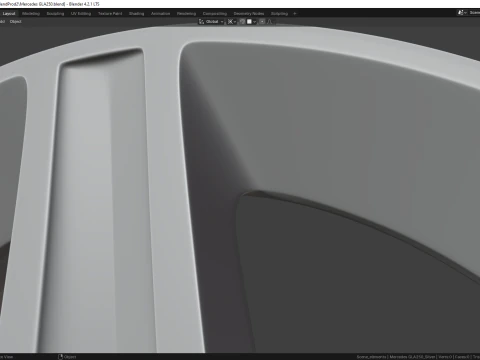Open the last Sculpting tab before plus
The width and height of the screenshot is (480, 360).
click(279, 14)
